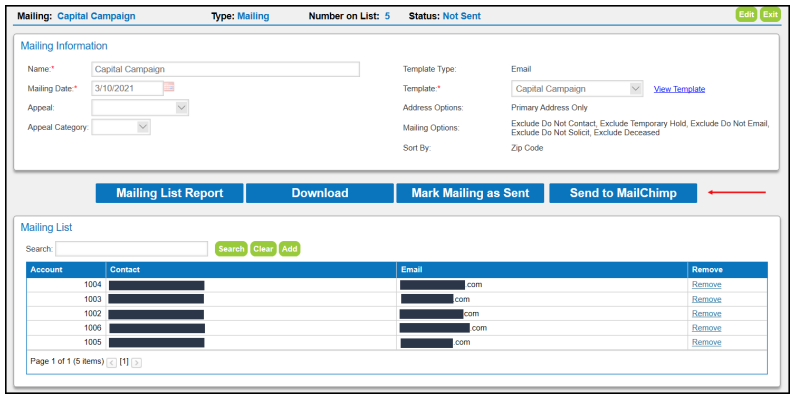Click Page 1 of 1 (5 items) text
Image resolution: width=796 pixels, height=399 pixels.
coord(67,361)
